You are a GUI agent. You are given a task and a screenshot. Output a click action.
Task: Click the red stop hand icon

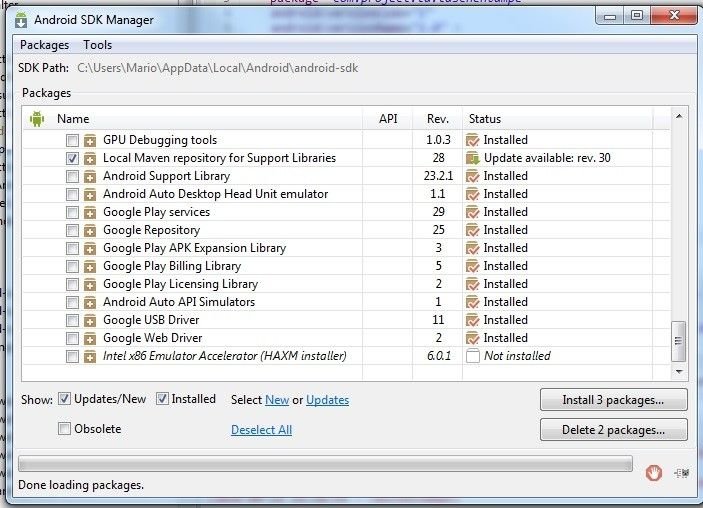coord(654,473)
